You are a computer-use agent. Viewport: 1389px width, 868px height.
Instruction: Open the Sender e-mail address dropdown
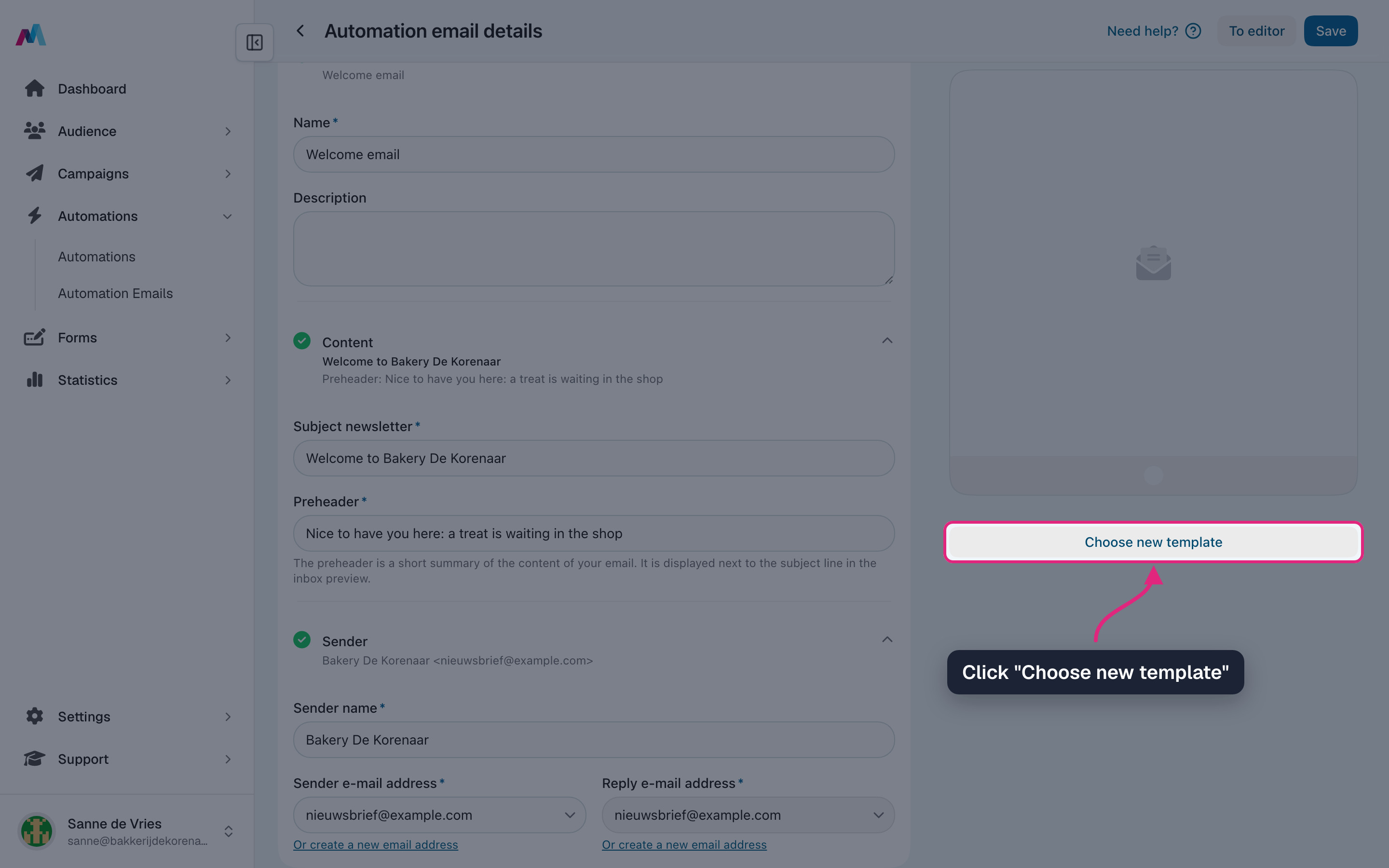[x=439, y=814]
